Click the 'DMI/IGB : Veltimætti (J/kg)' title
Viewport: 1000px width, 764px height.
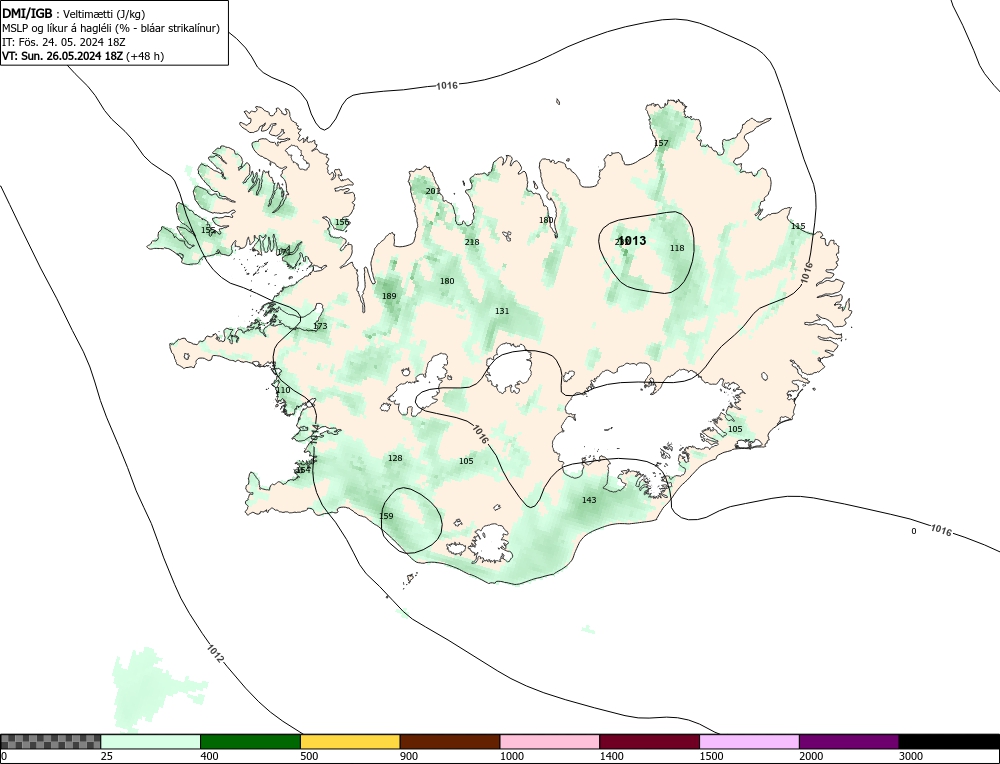(74, 13)
